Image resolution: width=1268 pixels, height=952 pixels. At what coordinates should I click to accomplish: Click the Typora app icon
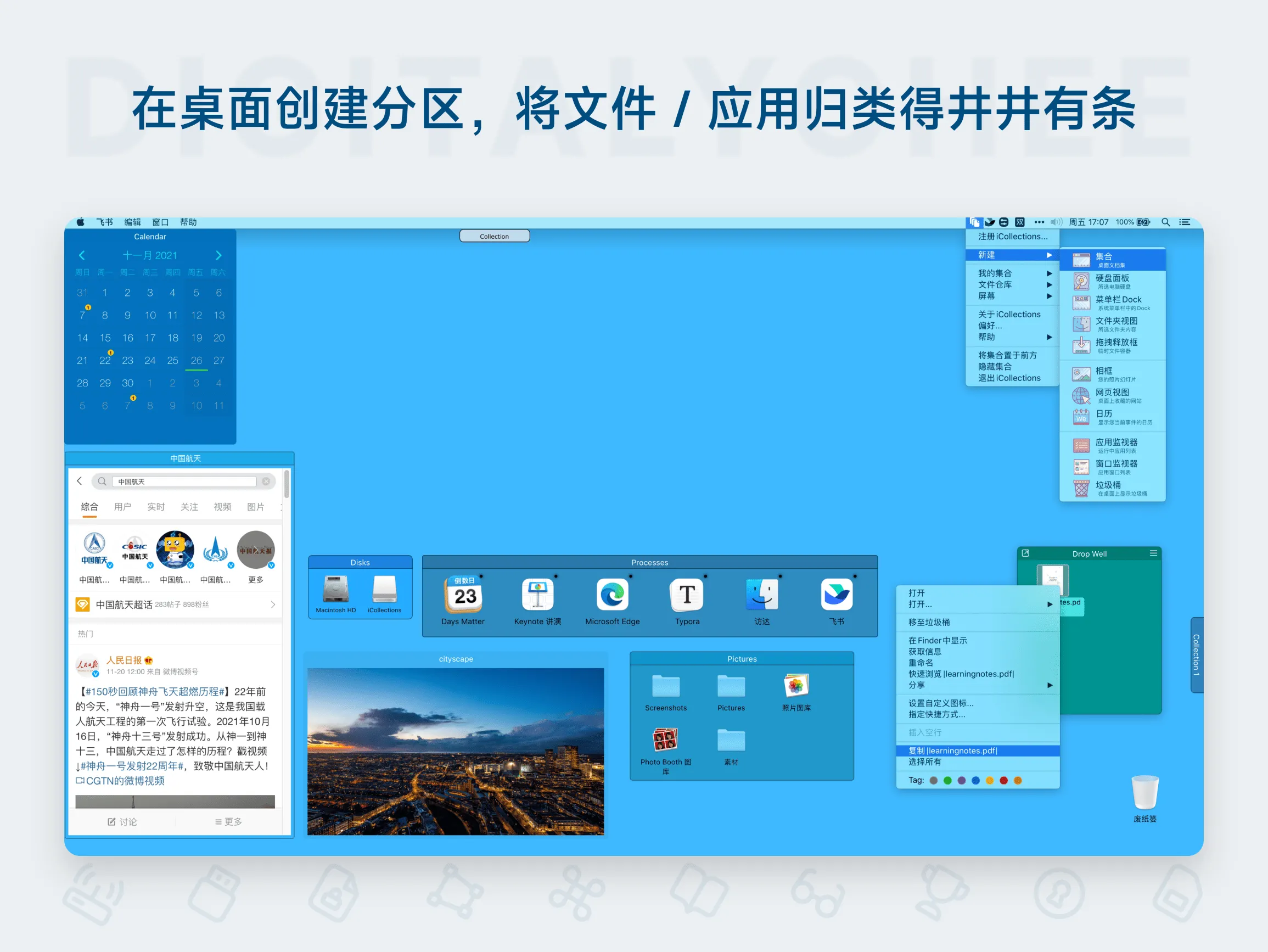pyautogui.click(x=687, y=594)
